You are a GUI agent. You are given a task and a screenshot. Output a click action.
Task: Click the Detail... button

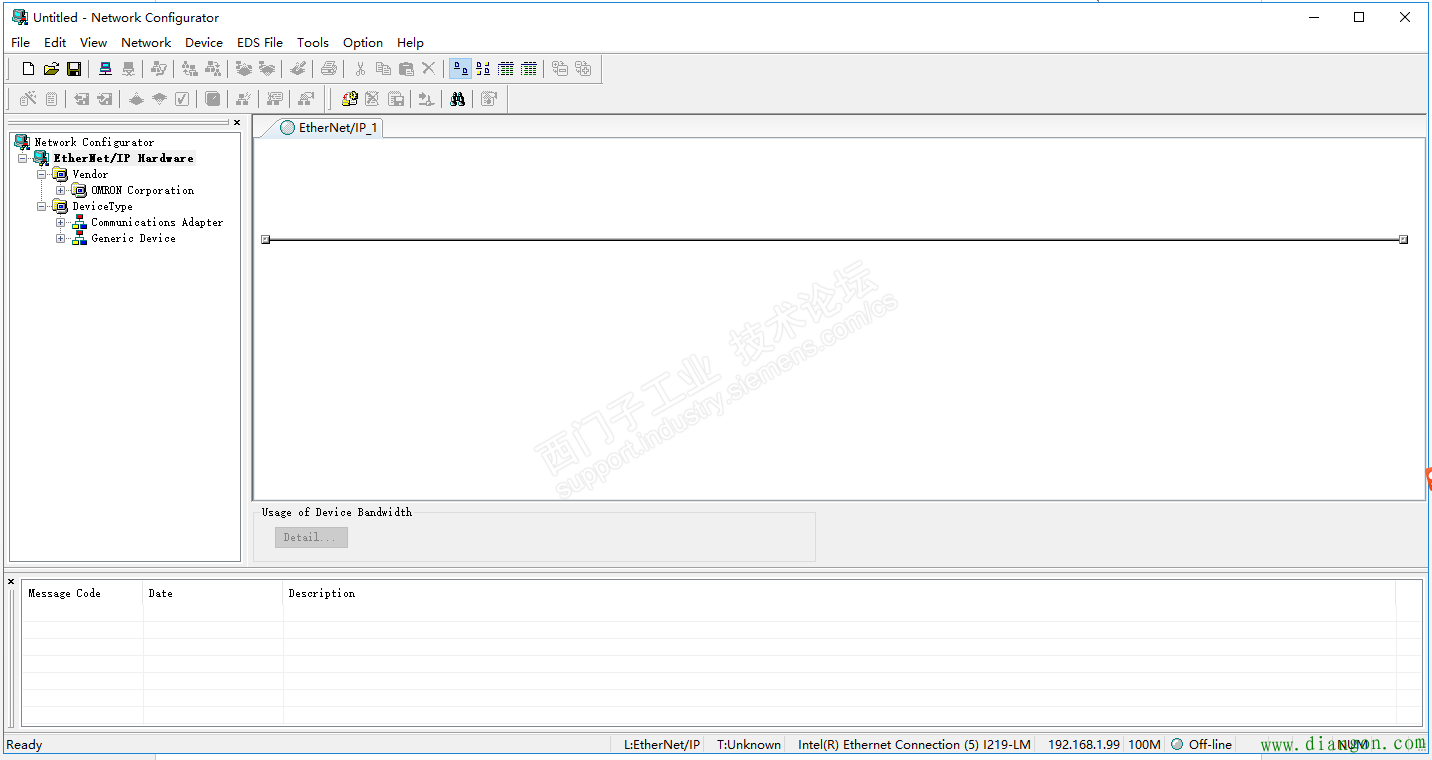tap(311, 538)
